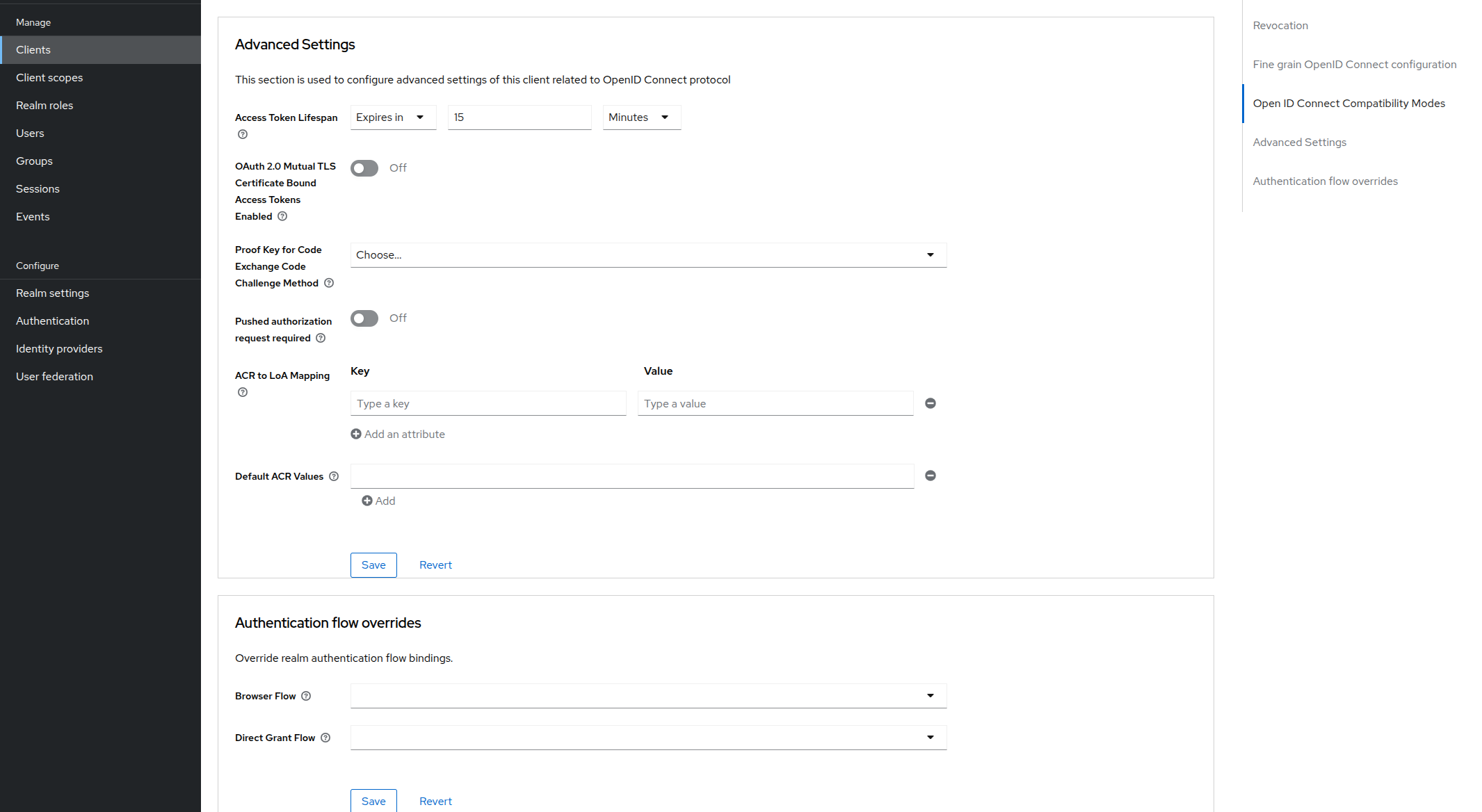Save the Advanced Settings changes
This screenshot has height=812, width=1482.
373,565
